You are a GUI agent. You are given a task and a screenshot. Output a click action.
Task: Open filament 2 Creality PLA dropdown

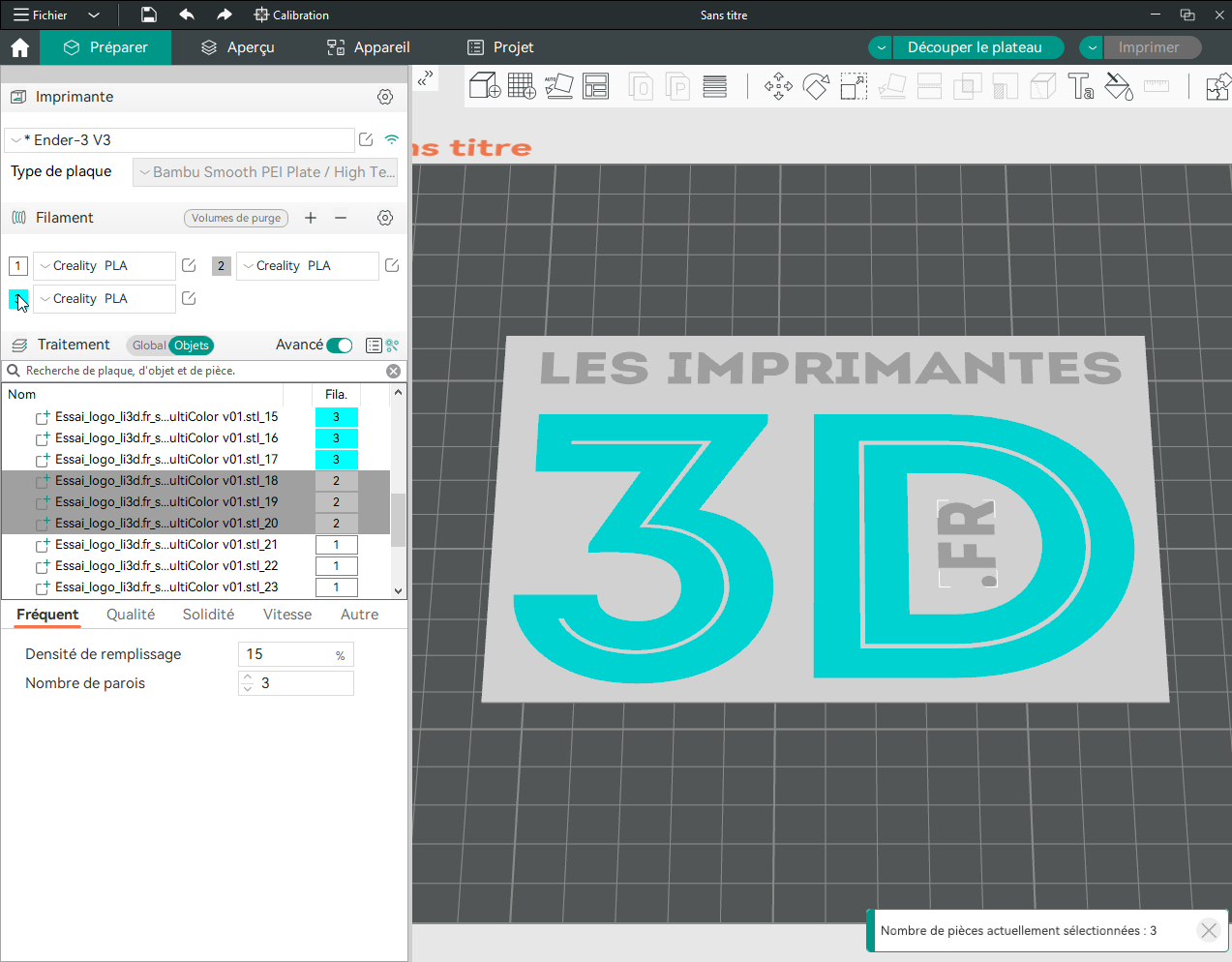tap(308, 266)
